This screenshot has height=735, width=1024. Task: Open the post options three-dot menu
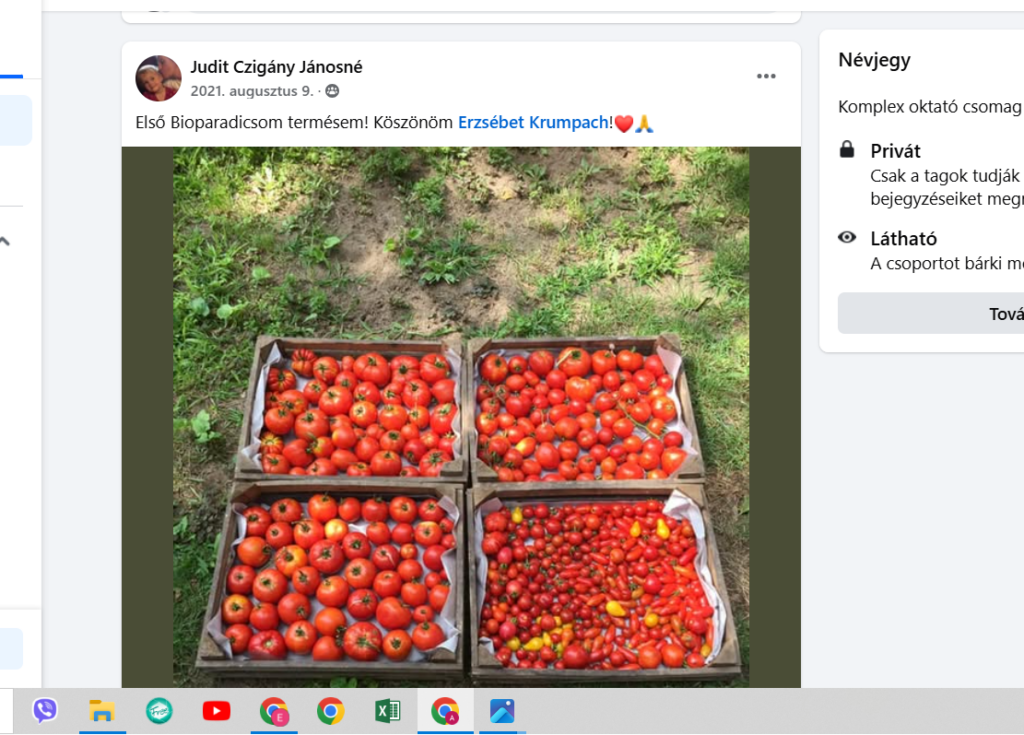(x=766, y=76)
